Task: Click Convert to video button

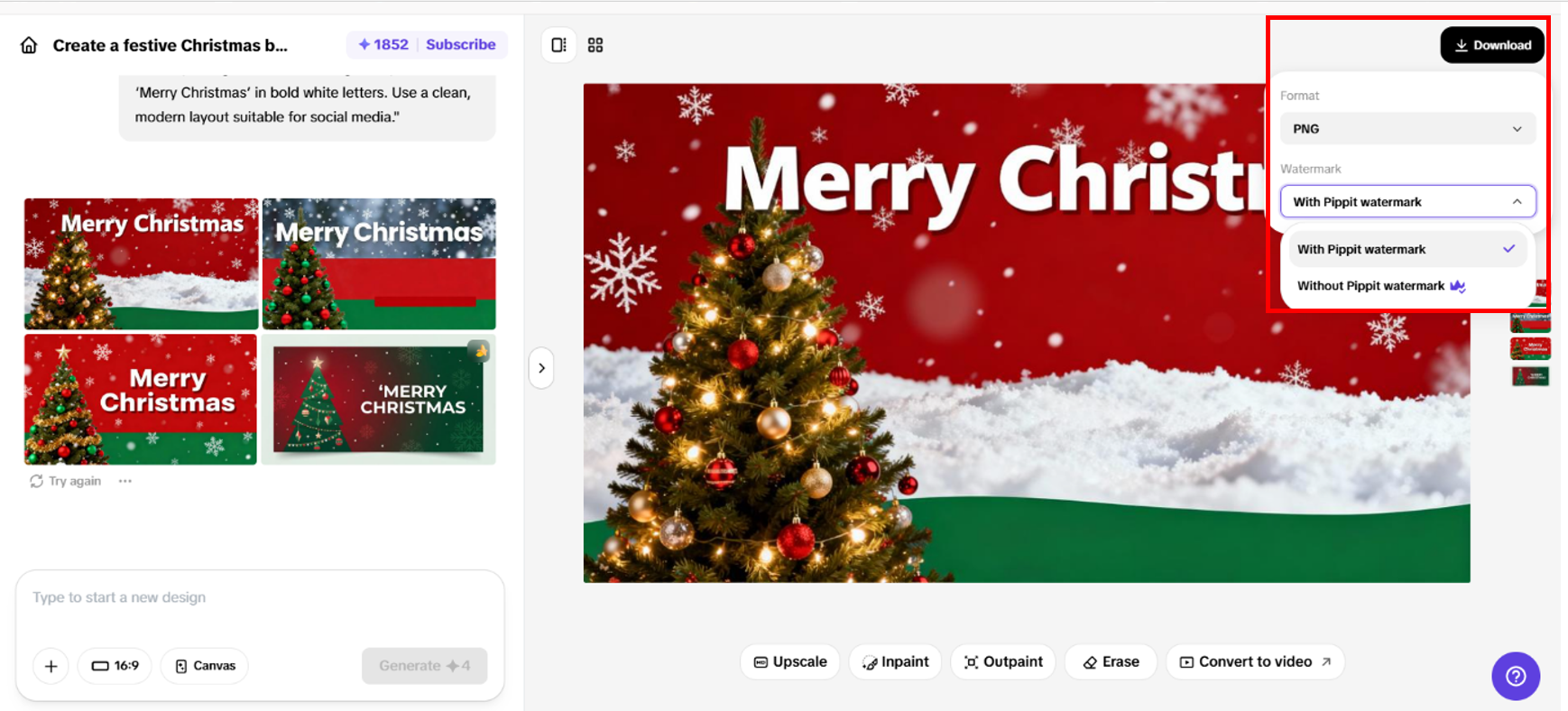Action: pos(1255,661)
